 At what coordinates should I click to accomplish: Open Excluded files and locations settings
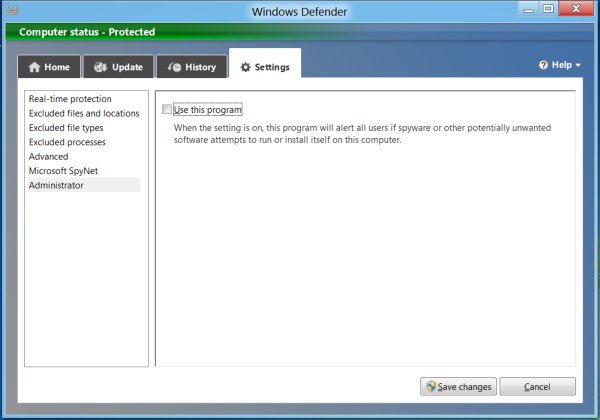(84, 114)
